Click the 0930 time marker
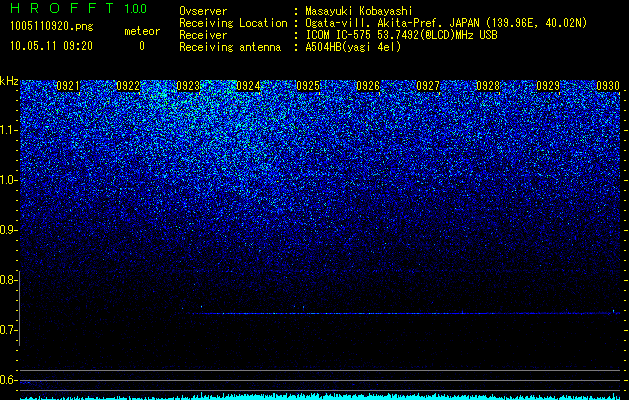The height and width of the screenshot is (400, 629). [x=608, y=86]
